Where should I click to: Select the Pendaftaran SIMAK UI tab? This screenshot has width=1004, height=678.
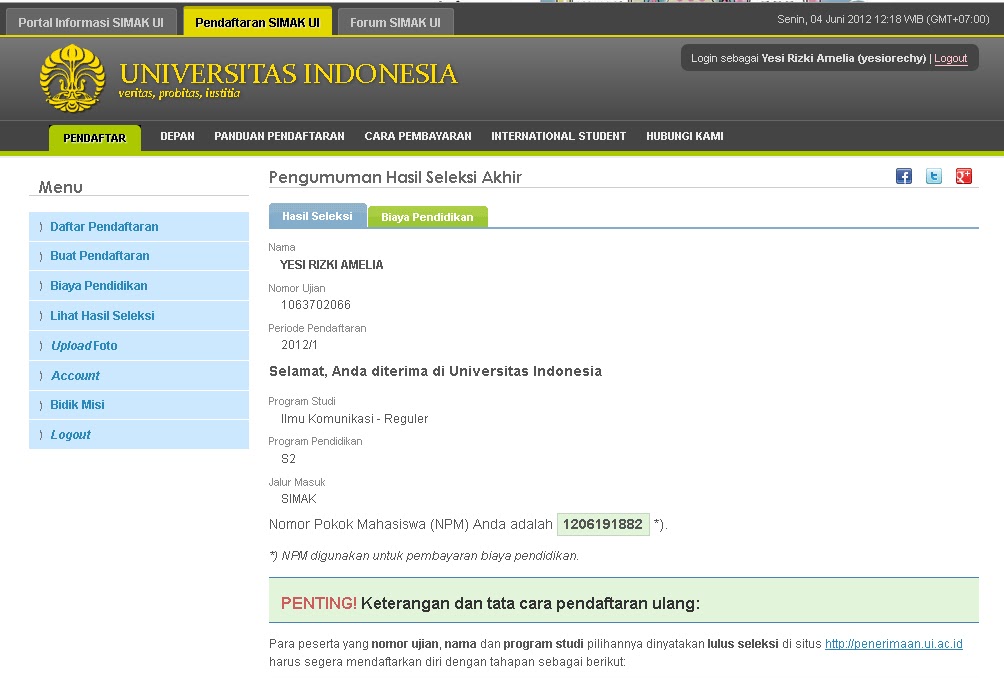click(x=257, y=22)
